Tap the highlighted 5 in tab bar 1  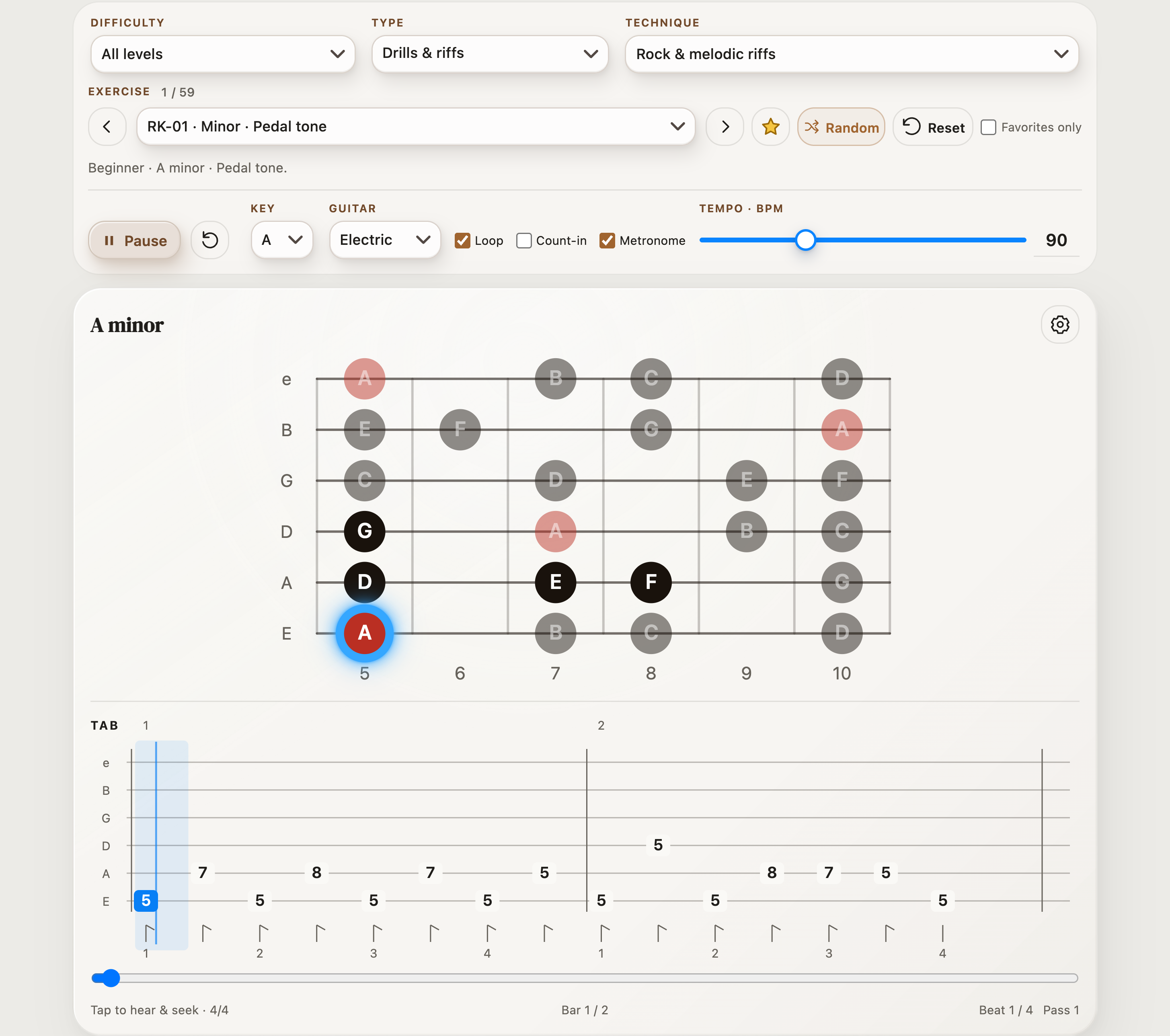146,901
